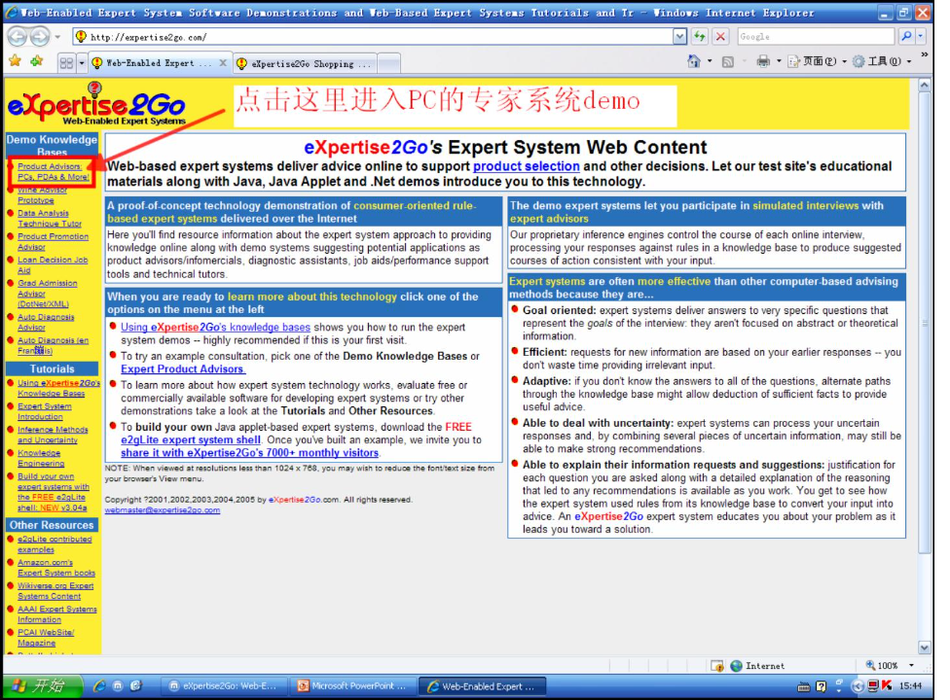Click the Add to Favorites icon
The height and width of the screenshot is (700, 950).
(36, 62)
